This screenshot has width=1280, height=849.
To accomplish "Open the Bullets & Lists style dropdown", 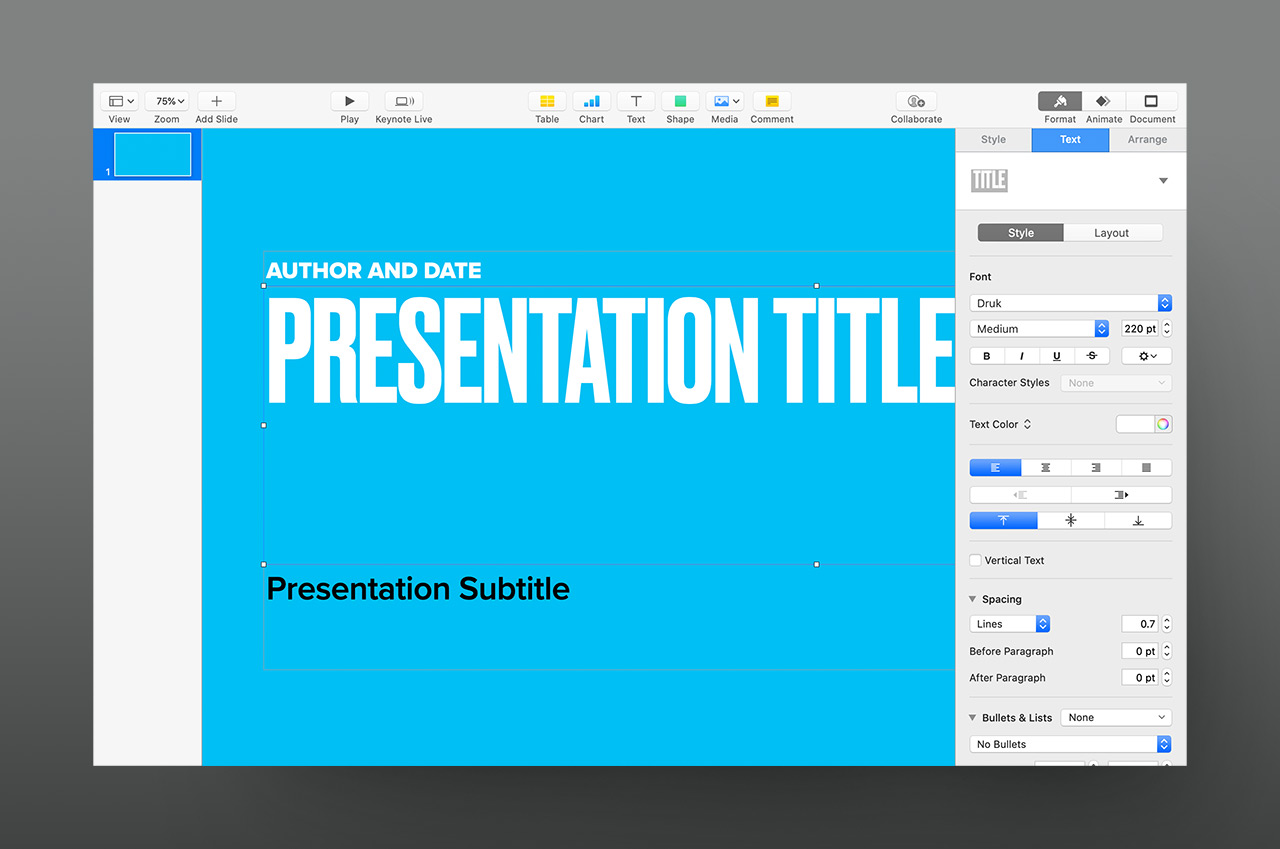I will (x=1115, y=717).
